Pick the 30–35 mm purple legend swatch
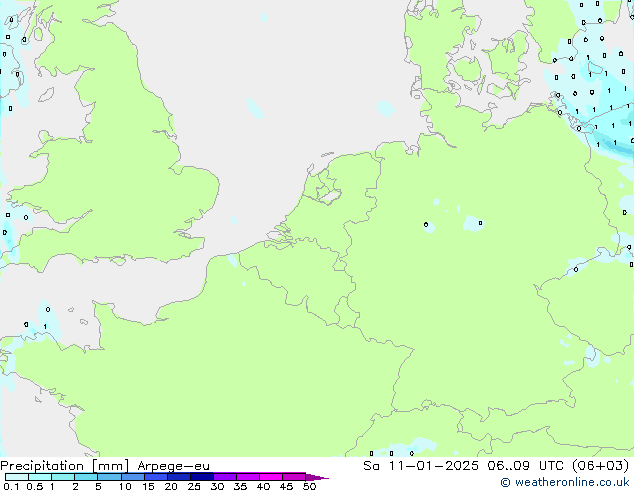 225,477
